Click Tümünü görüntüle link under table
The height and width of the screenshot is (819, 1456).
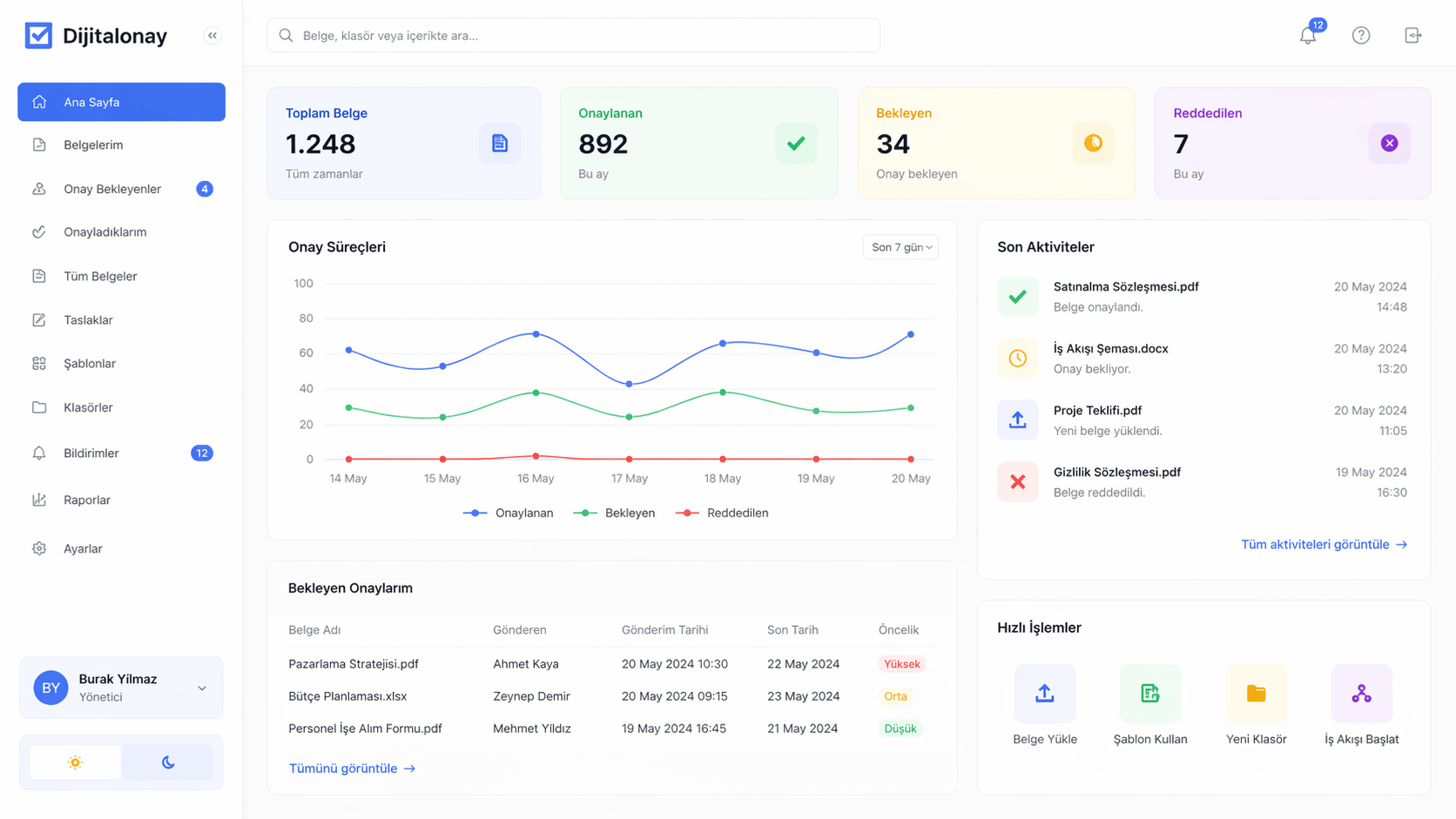[352, 769]
